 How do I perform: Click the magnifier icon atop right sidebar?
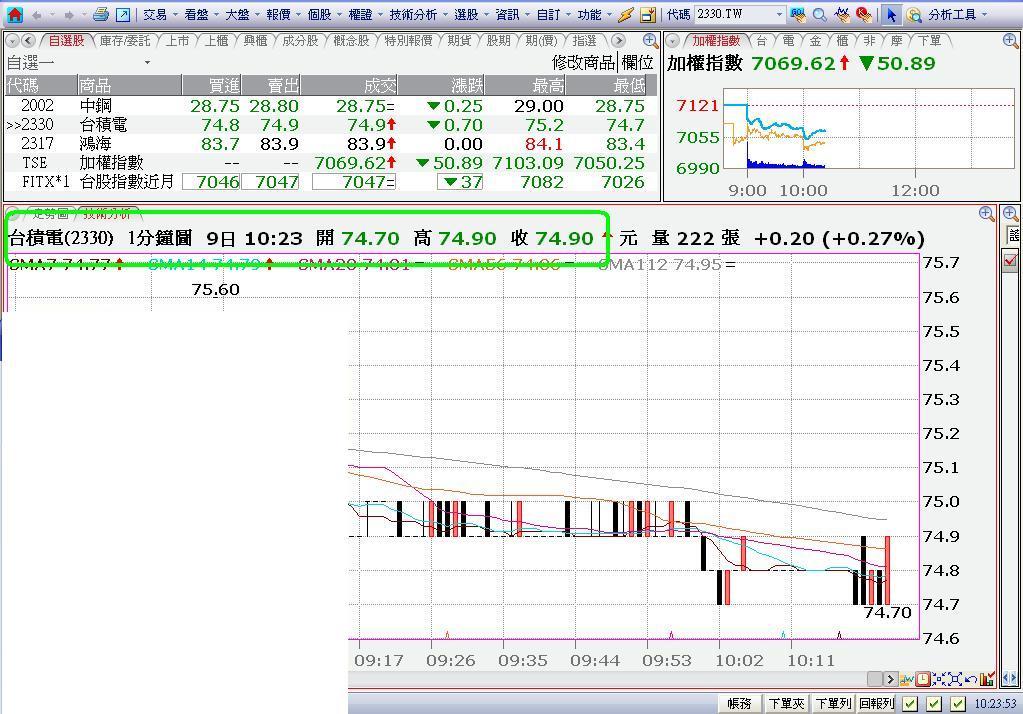(x=1010, y=213)
